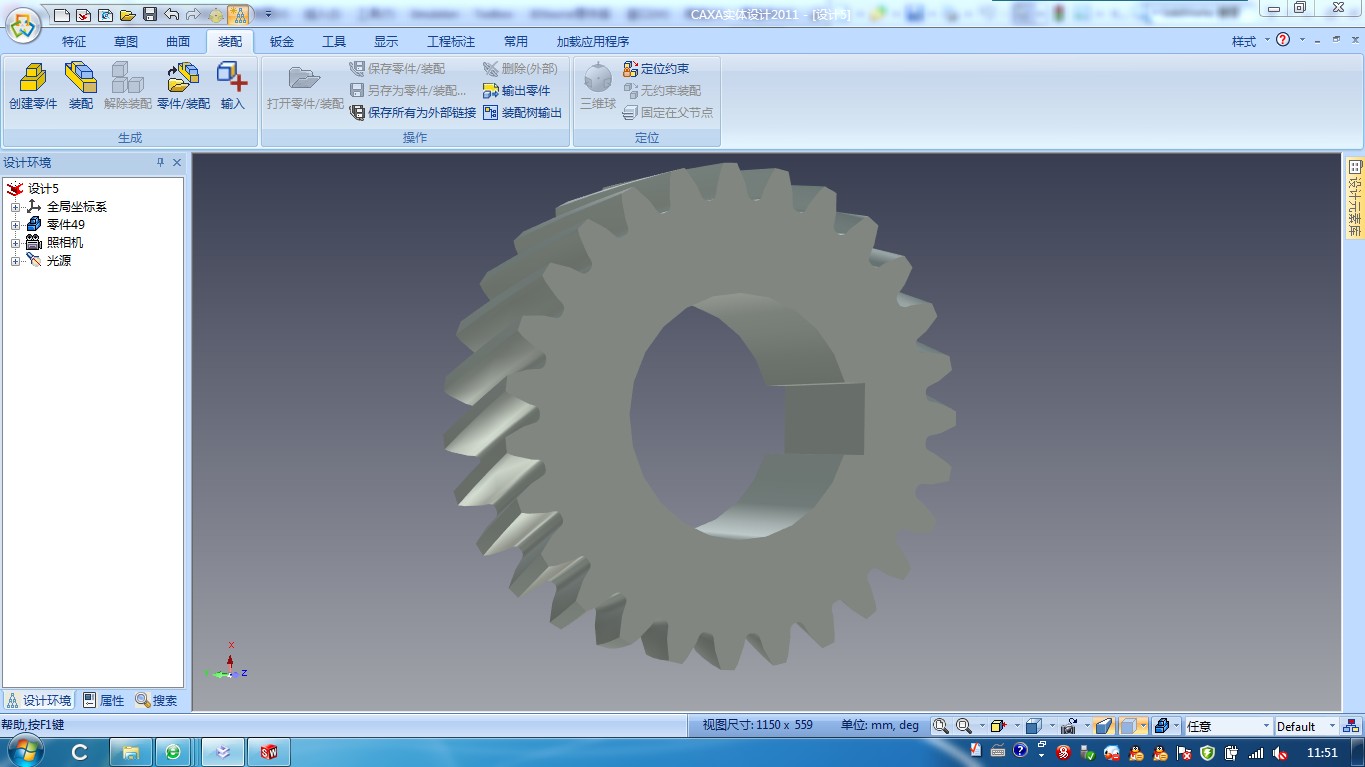Click the 装配 assemble icon in ribbon

tap(81, 85)
